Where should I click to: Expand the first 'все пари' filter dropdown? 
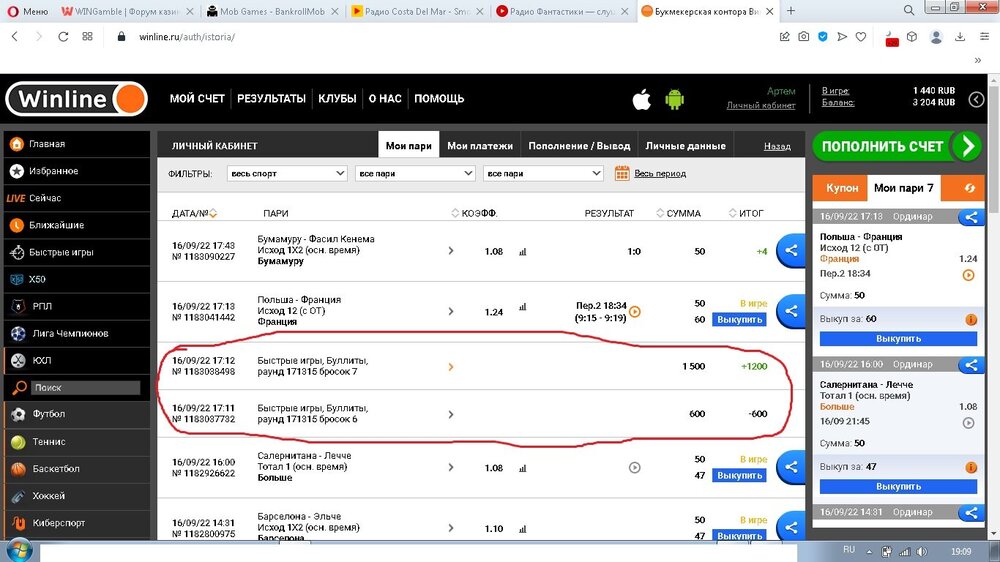pyautogui.click(x=414, y=173)
